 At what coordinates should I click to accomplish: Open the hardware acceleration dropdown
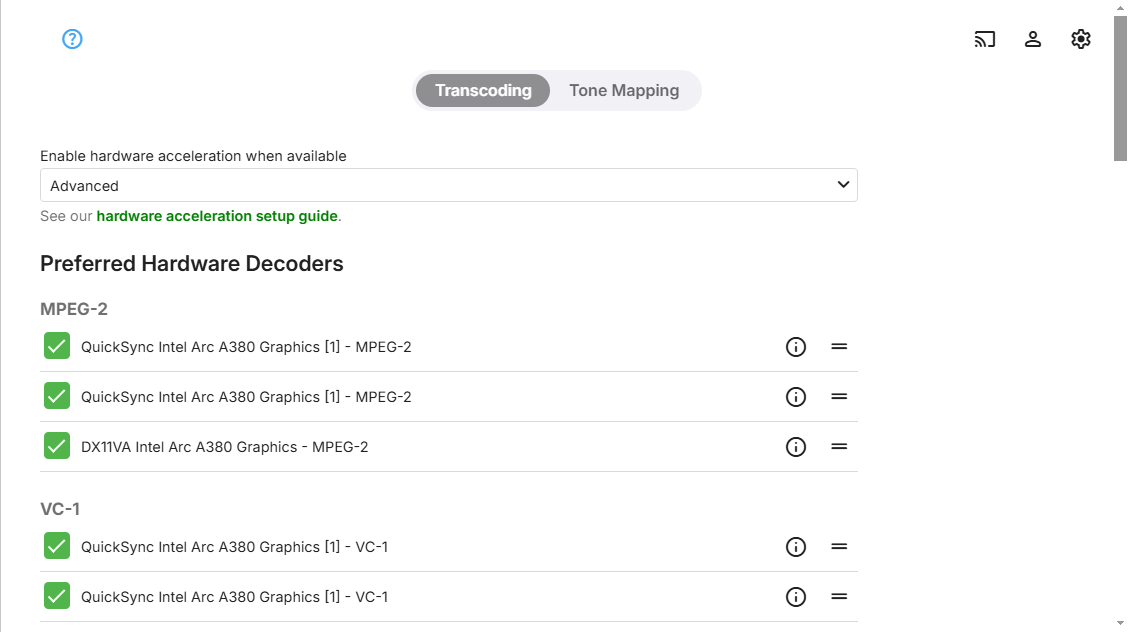[448, 185]
